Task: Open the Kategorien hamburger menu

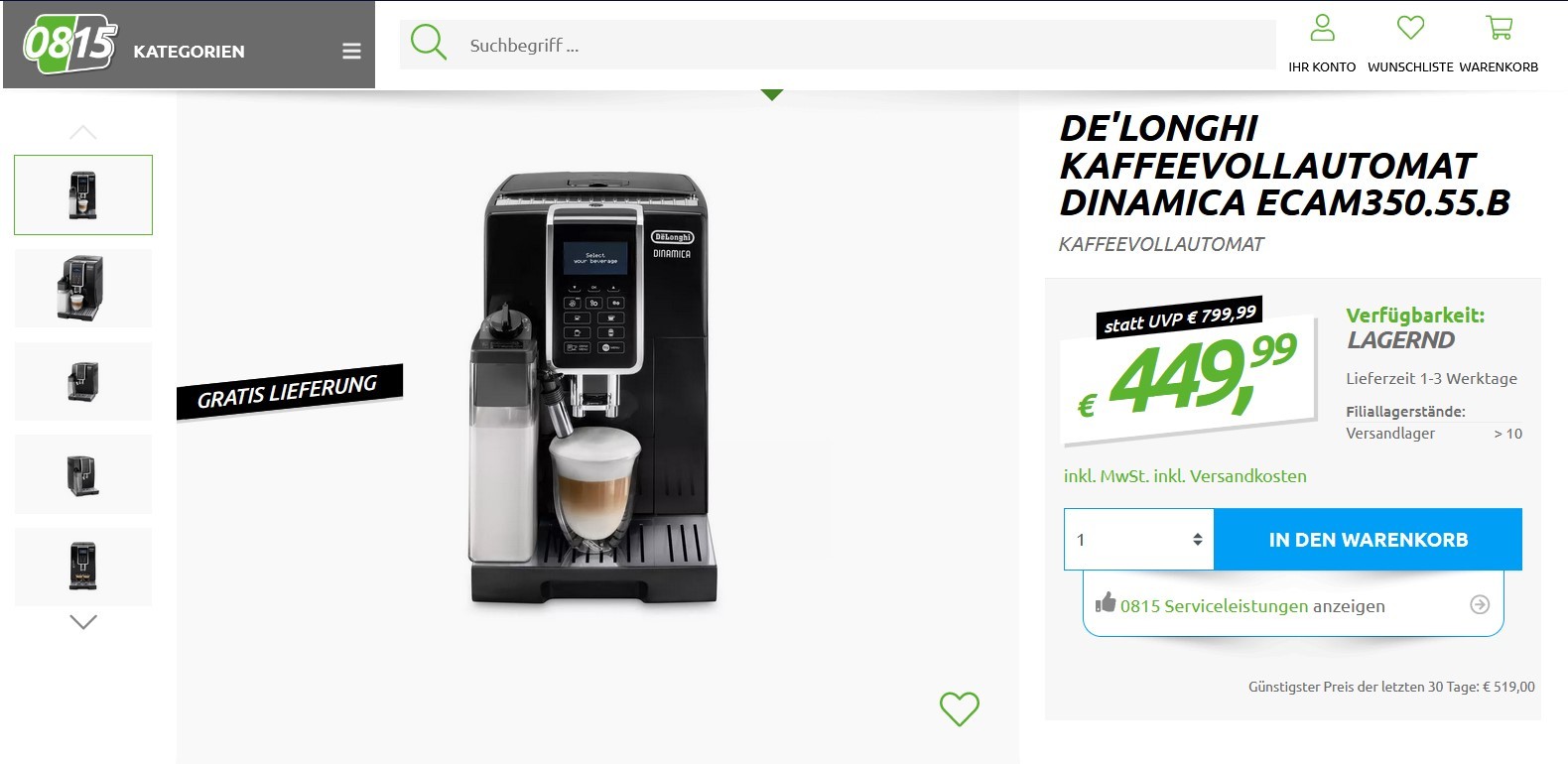Action: pos(351,51)
